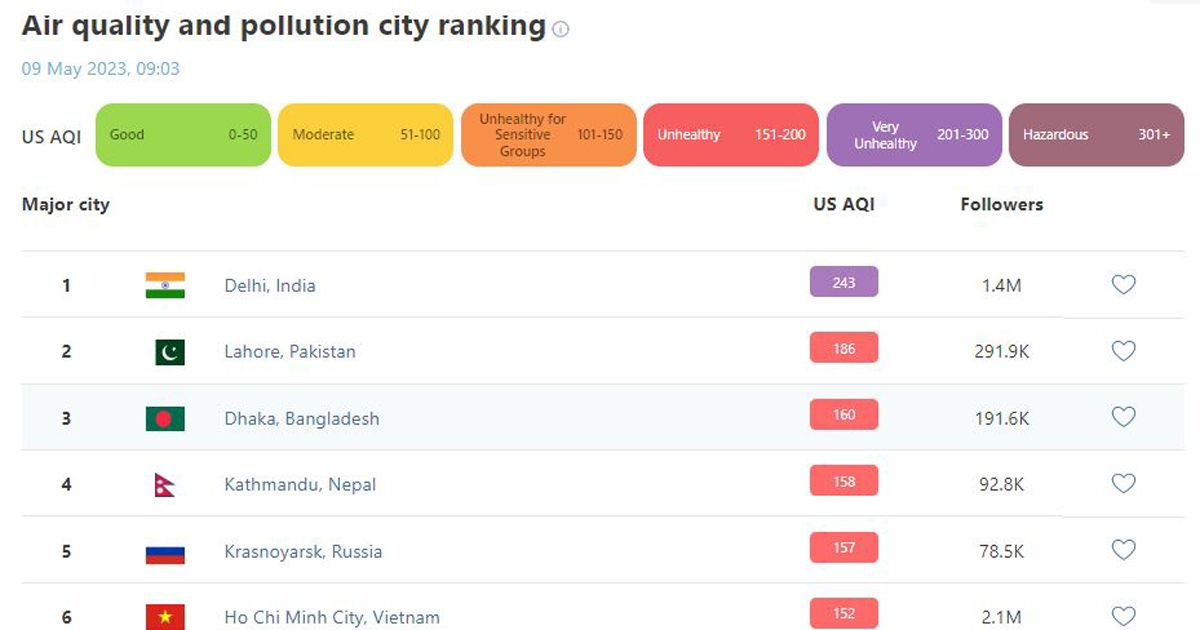Click the Bangladesh flag icon
The image size is (1200, 630).
pos(165,418)
